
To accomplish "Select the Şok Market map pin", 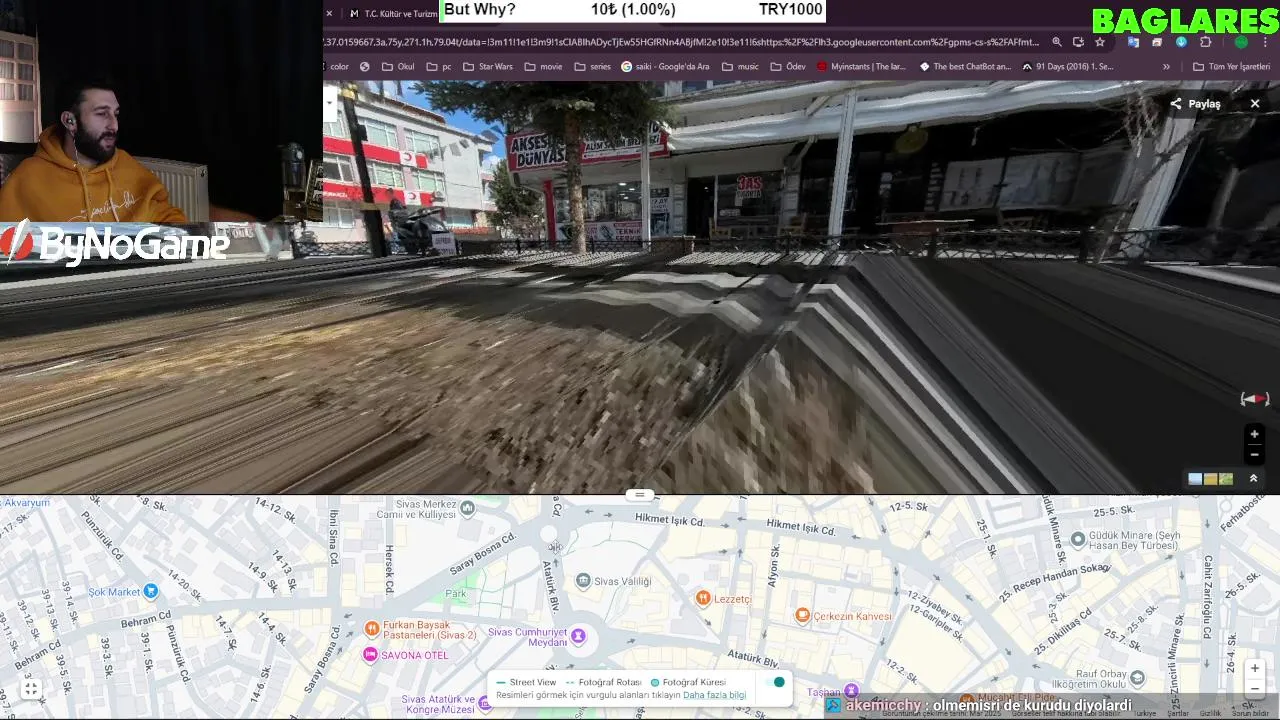I will tap(150, 591).
